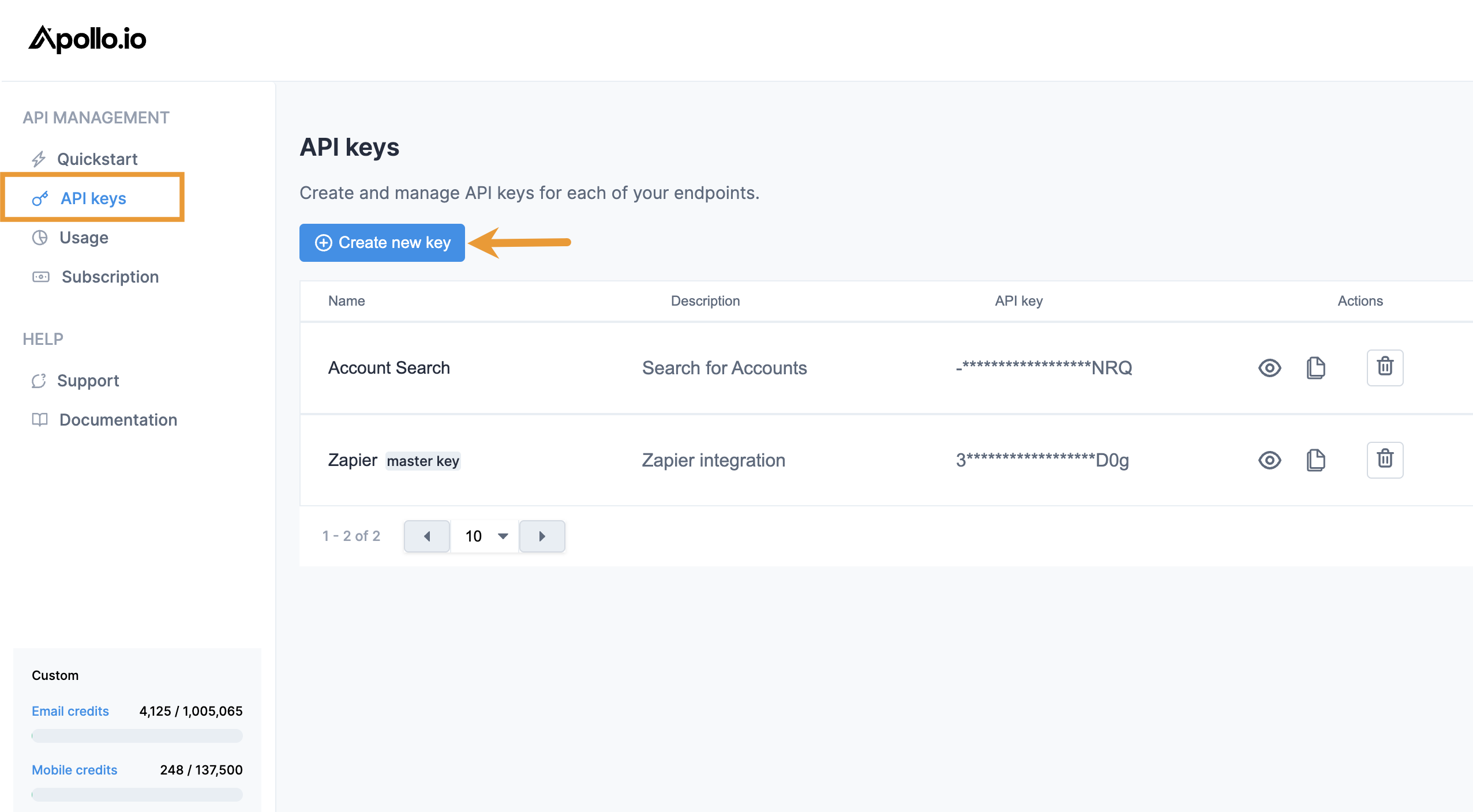Open the Subscription menu item
This screenshot has width=1473, height=812.
pyautogui.click(x=110, y=277)
